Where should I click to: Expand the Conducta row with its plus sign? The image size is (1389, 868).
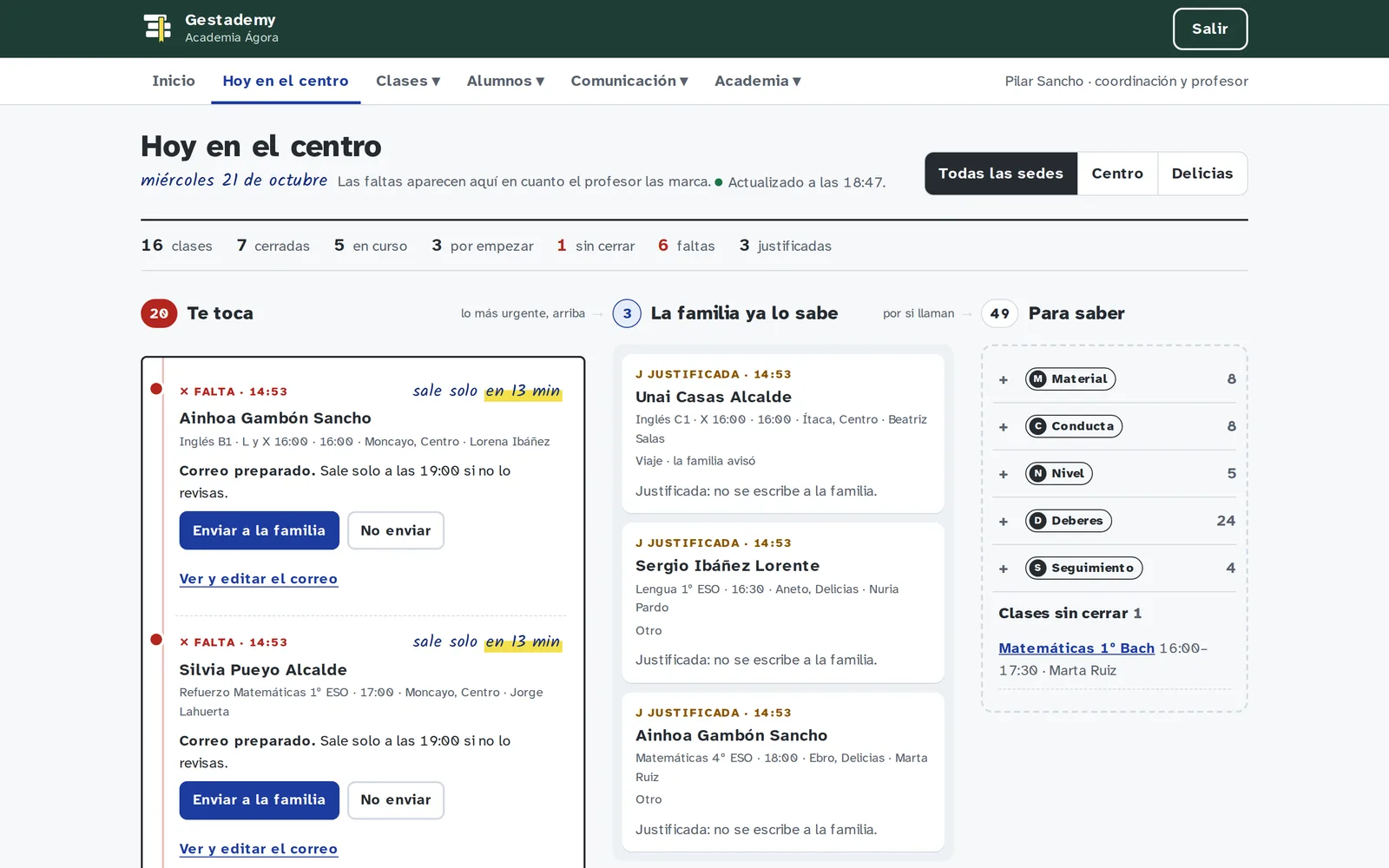pyautogui.click(x=1004, y=427)
